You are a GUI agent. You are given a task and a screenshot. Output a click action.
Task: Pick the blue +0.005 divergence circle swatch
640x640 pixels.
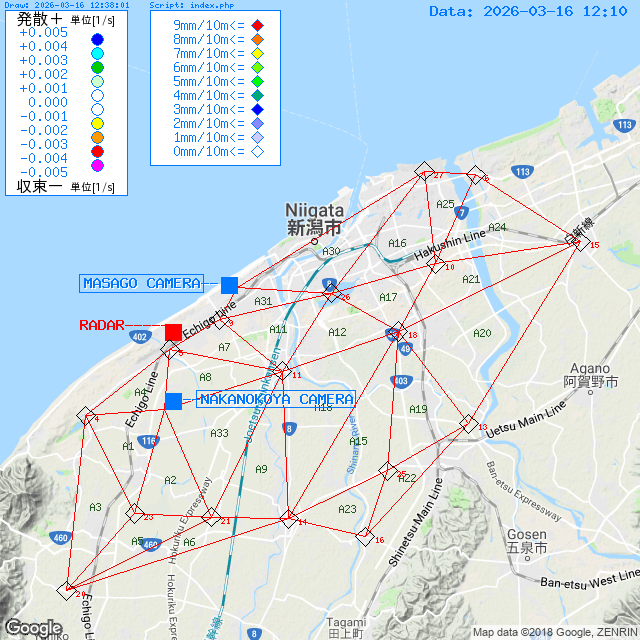[x=97, y=40]
